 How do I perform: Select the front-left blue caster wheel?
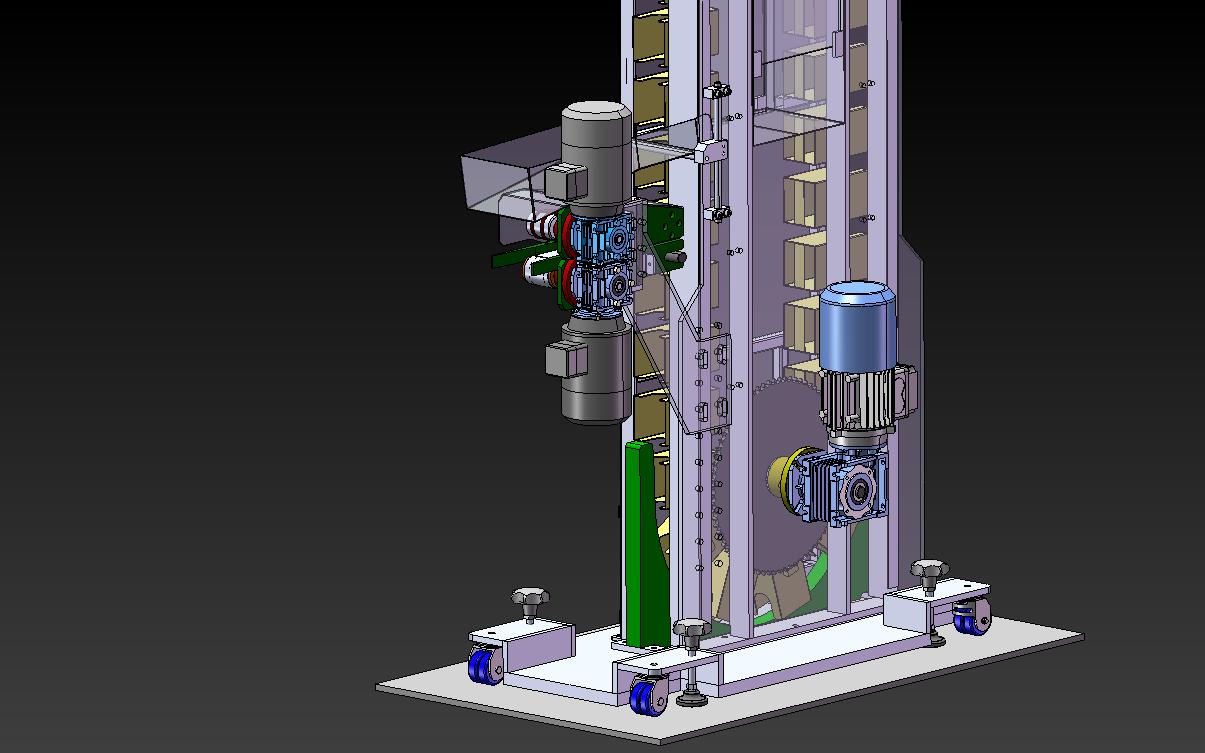[485, 666]
